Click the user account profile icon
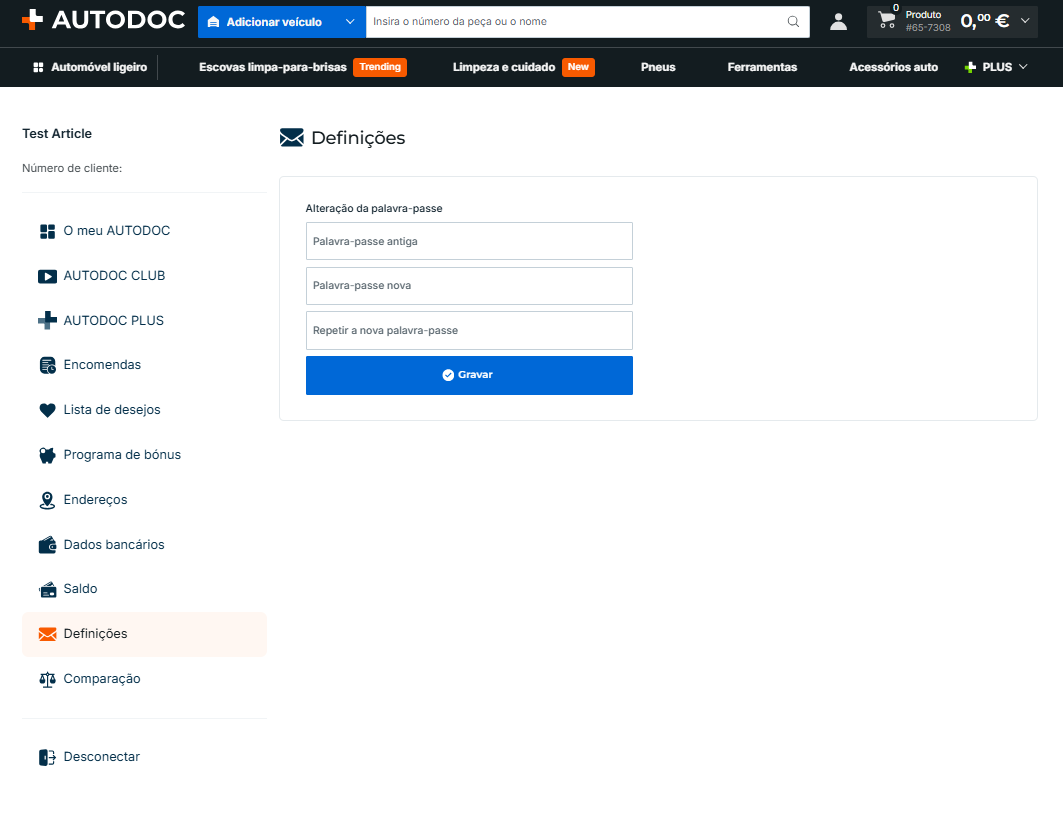This screenshot has width=1063, height=836. (838, 22)
